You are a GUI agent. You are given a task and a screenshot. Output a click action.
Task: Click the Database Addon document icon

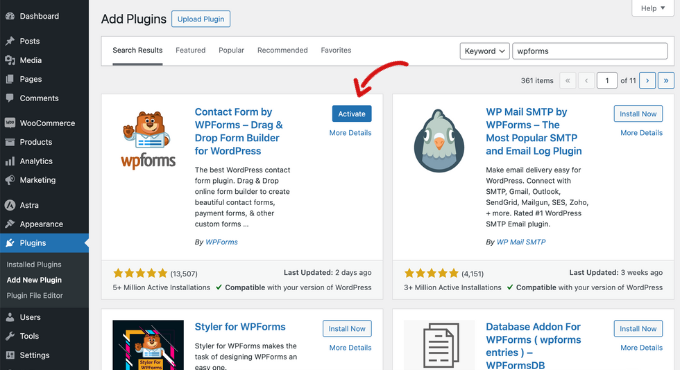(439, 345)
